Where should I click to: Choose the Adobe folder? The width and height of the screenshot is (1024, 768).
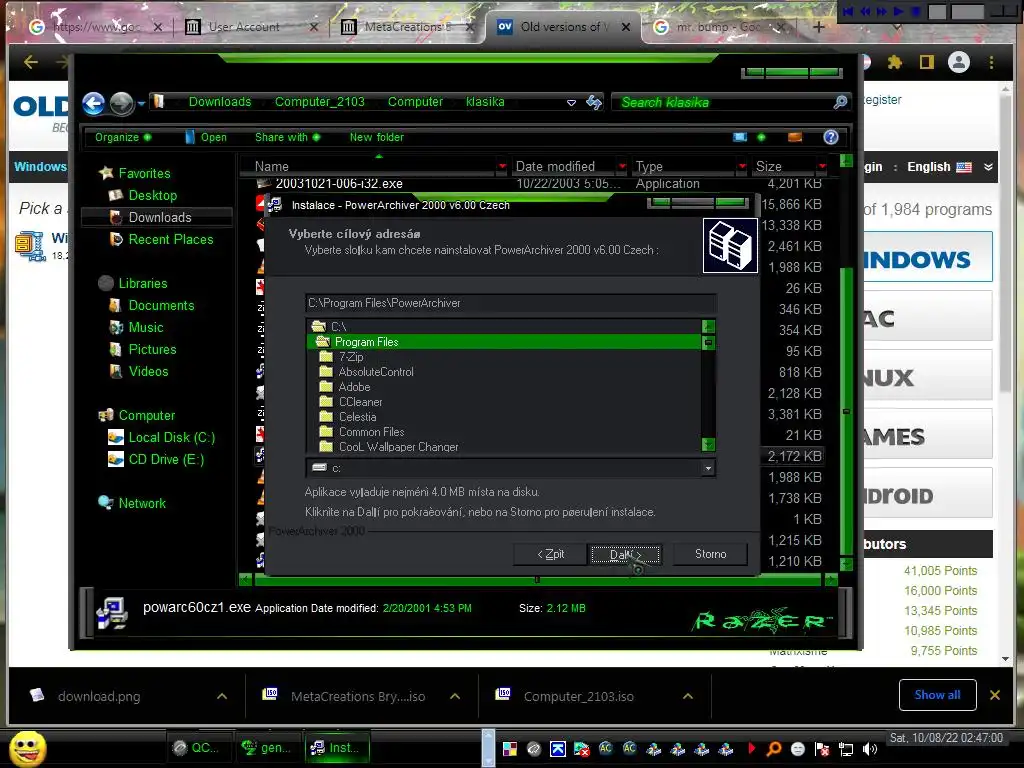(x=354, y=387)
